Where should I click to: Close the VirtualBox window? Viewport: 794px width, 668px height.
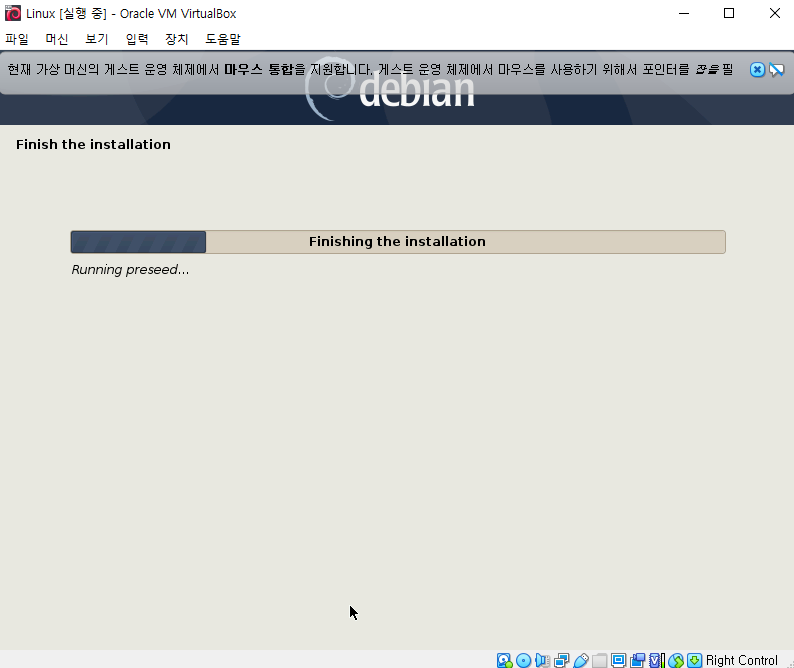point(775,13)
